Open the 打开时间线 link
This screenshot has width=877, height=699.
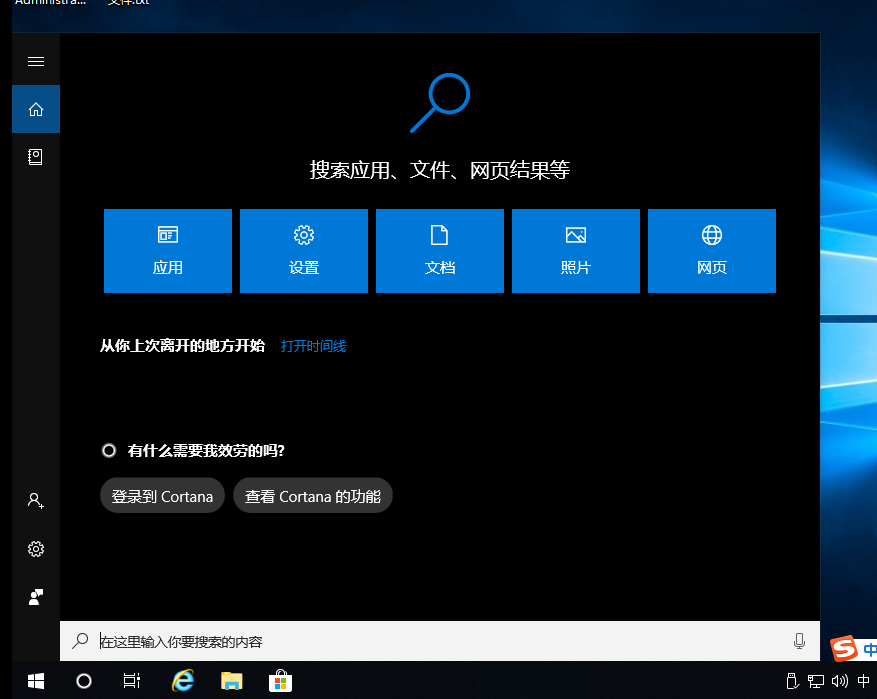[x=313, y=346]
